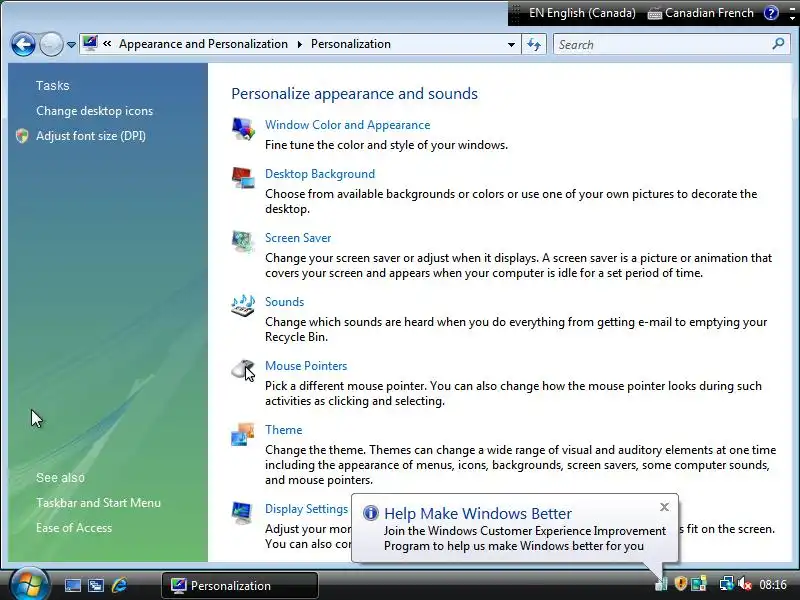The width and height of the screenshot is (800, 600).
Task: Launch Internet Explorer from quick launch
Action: point(119,585)
